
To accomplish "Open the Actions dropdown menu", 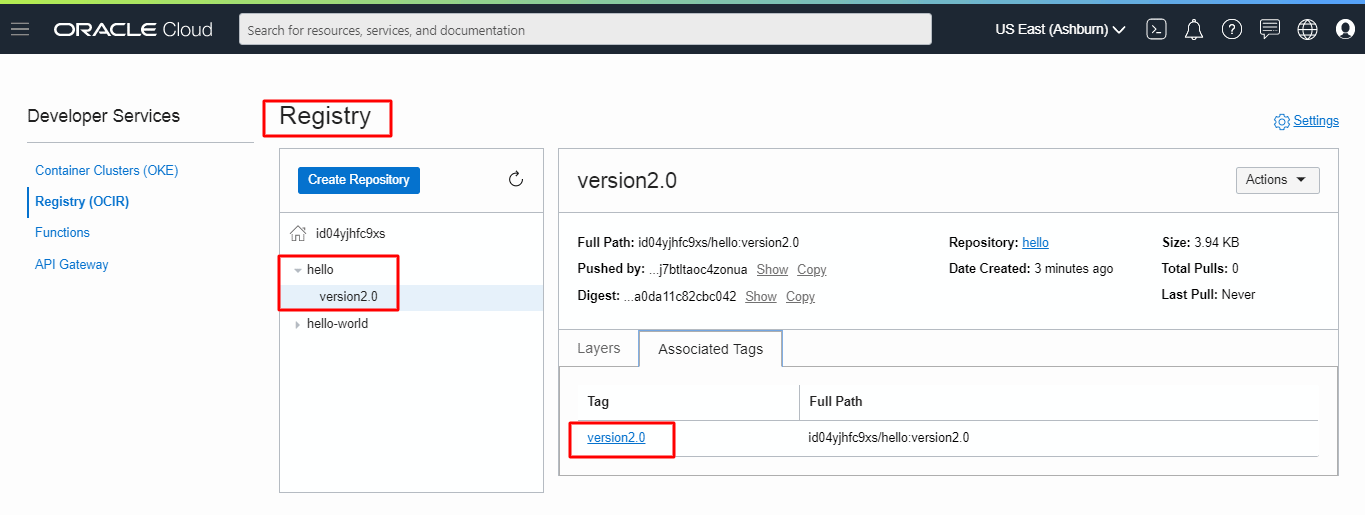I will point(1277,180).
